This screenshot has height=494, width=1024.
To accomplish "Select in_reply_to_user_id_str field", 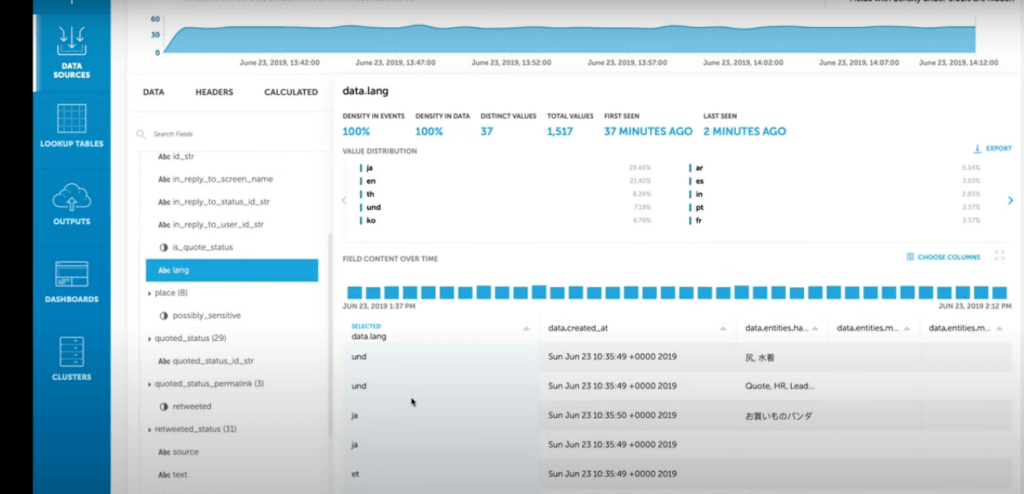I will coord(218,225).
